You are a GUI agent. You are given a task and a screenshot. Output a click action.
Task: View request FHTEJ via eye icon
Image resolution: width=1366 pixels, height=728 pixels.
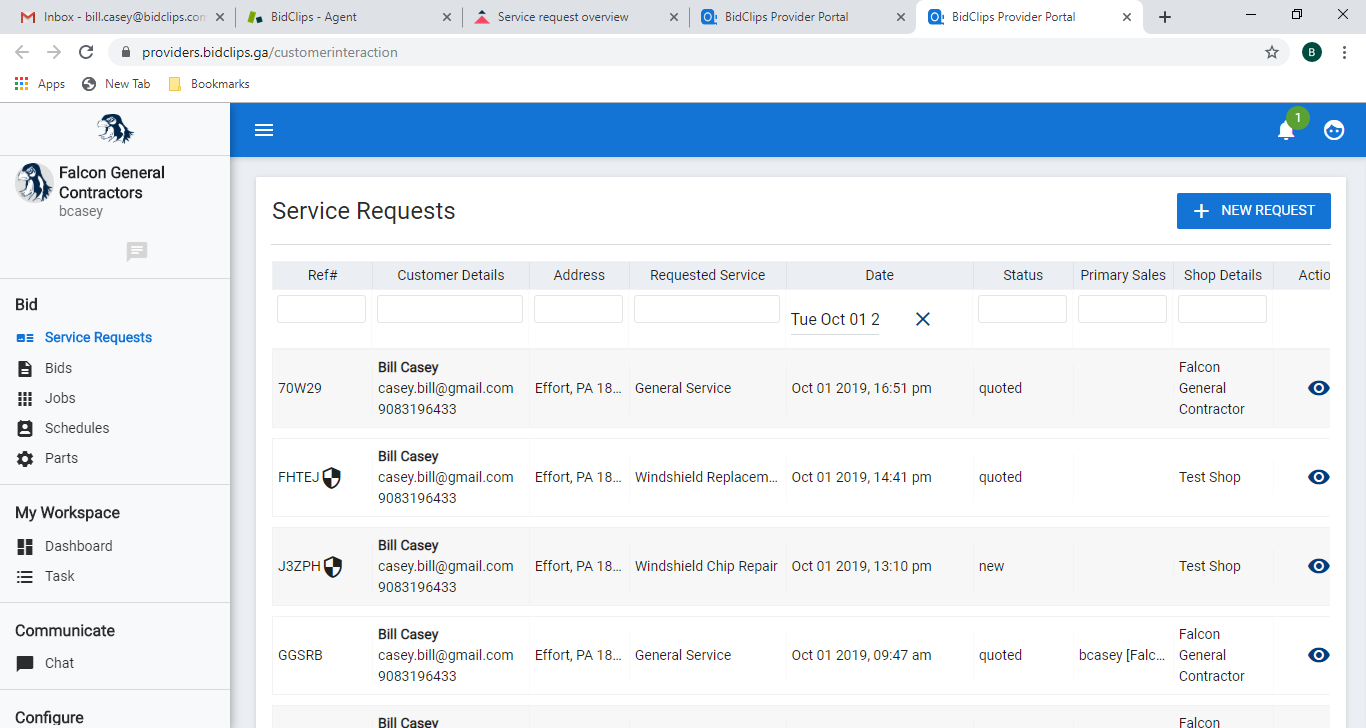[1319, 477]
